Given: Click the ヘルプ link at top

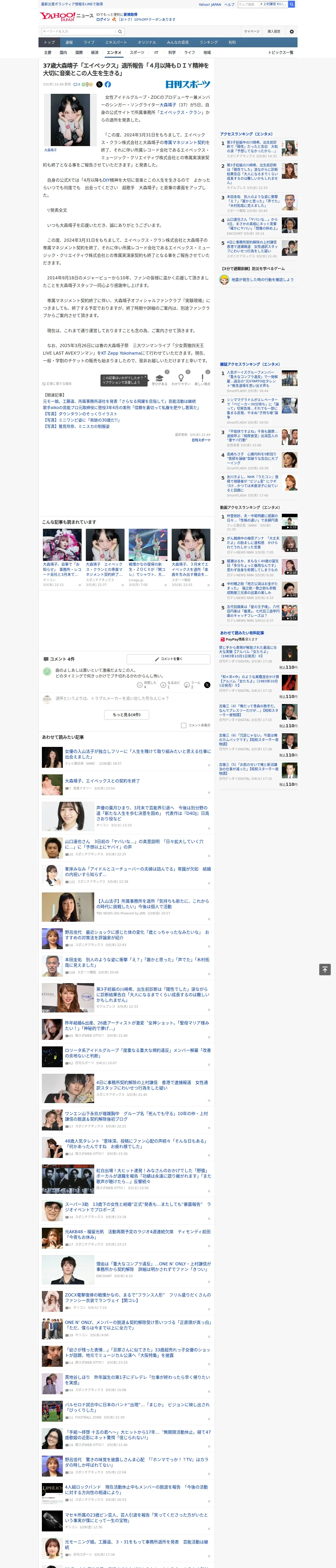Looking at the screenshot, I should click(x=229, y=4).
